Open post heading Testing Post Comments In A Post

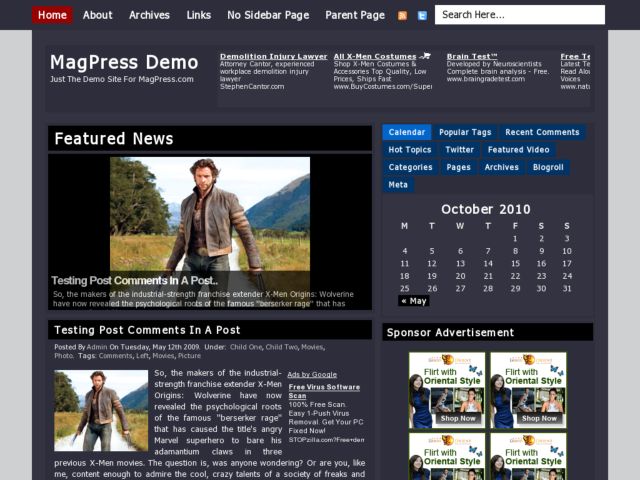[x=147, y=330]
